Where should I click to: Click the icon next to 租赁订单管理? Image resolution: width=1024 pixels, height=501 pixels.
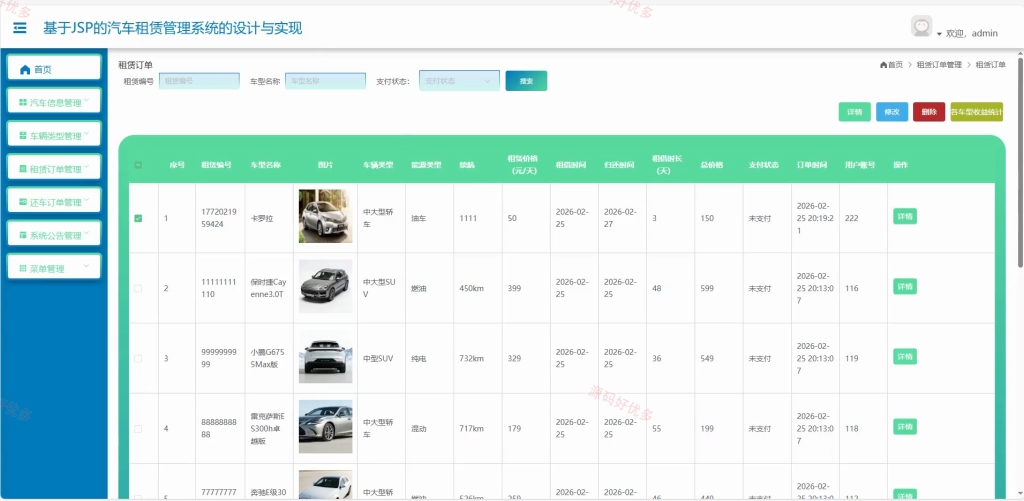24,169
